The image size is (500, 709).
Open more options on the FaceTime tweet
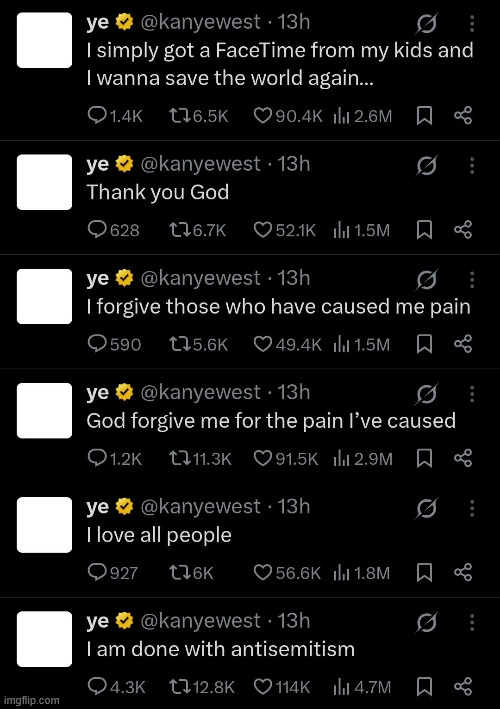pos(472,24)
